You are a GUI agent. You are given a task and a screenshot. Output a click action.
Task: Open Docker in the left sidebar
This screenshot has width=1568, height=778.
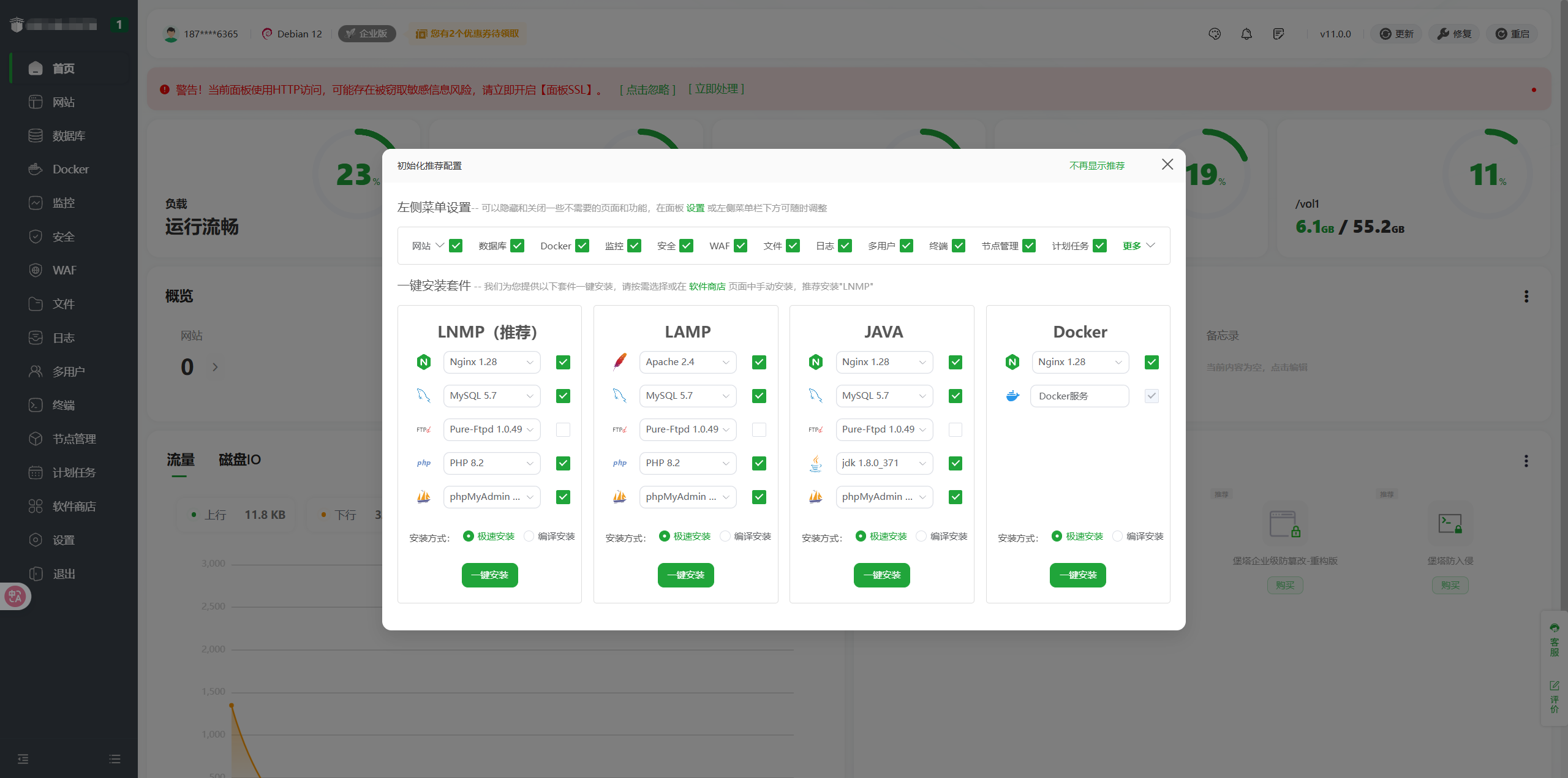[x=70, y=169]
